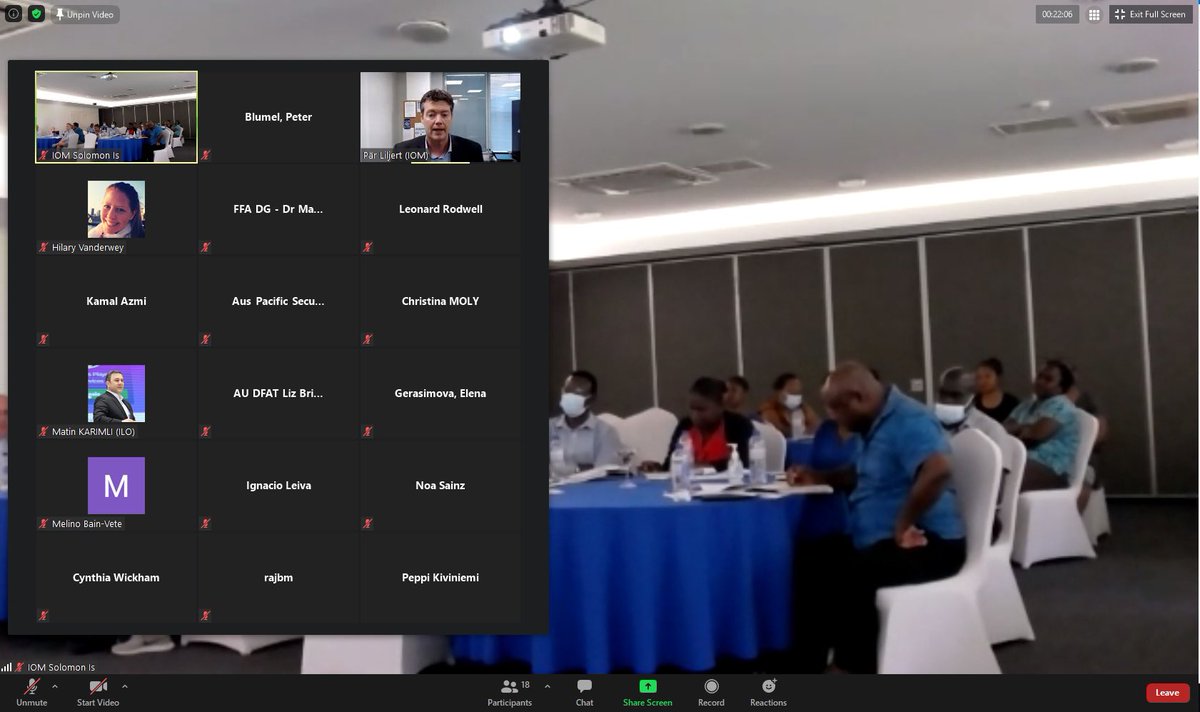Viewport: 1200px width, 712px height.
Task: Select the IOM Solomon Is video tile
Action: point(116,116)
